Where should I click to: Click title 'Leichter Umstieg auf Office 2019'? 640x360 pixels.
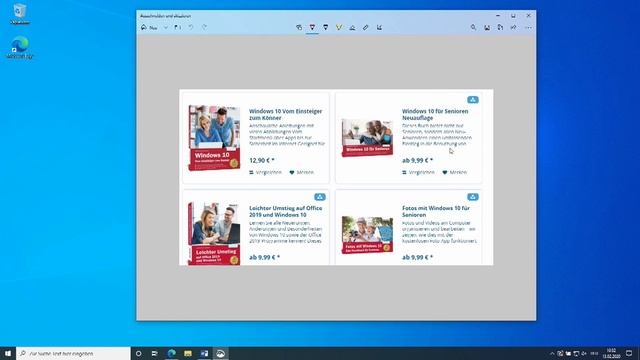coord(285,211)
